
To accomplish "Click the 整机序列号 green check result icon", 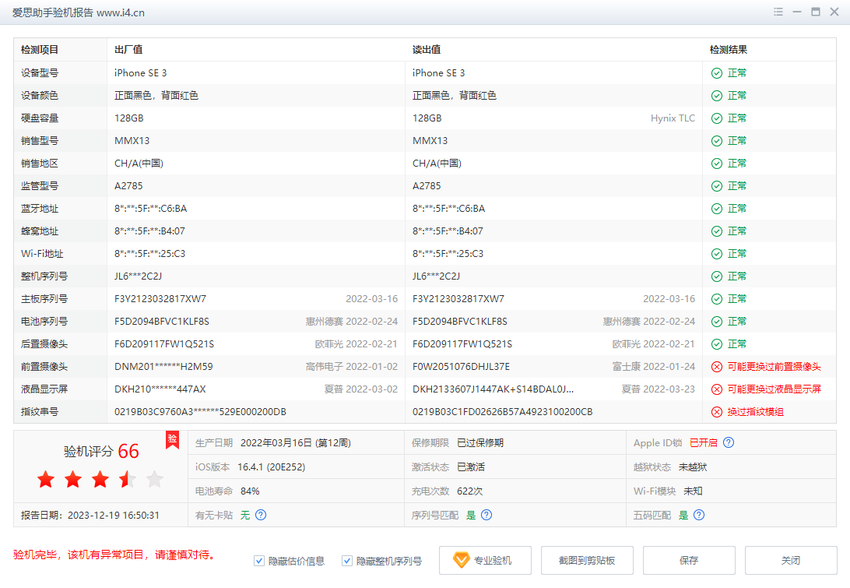I will tap(717, 276).
